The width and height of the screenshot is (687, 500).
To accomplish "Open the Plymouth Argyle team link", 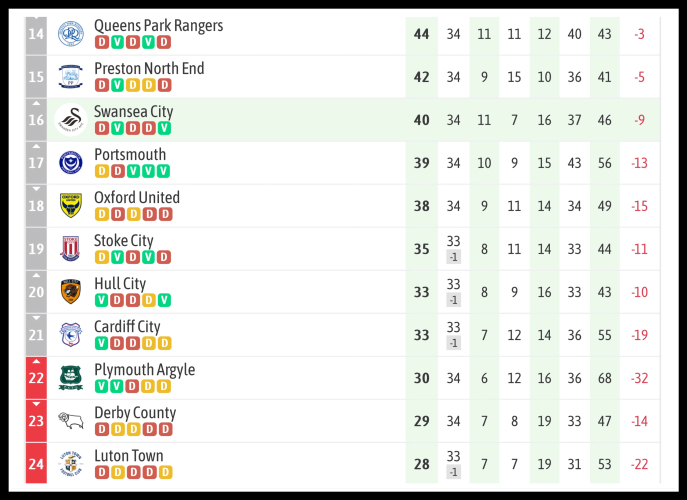I will (x=144, y=370).
